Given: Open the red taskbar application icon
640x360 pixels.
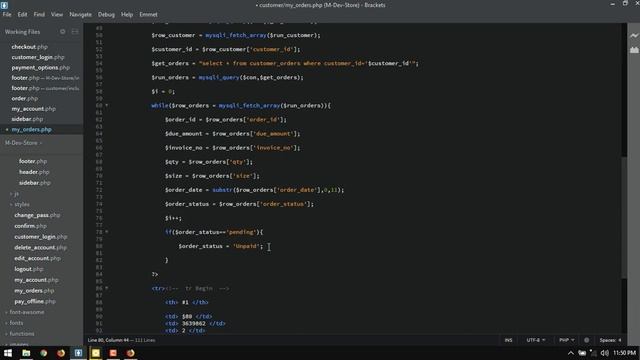Looking at the screenshot, I should pyautogui.click(x=113, y=353).
